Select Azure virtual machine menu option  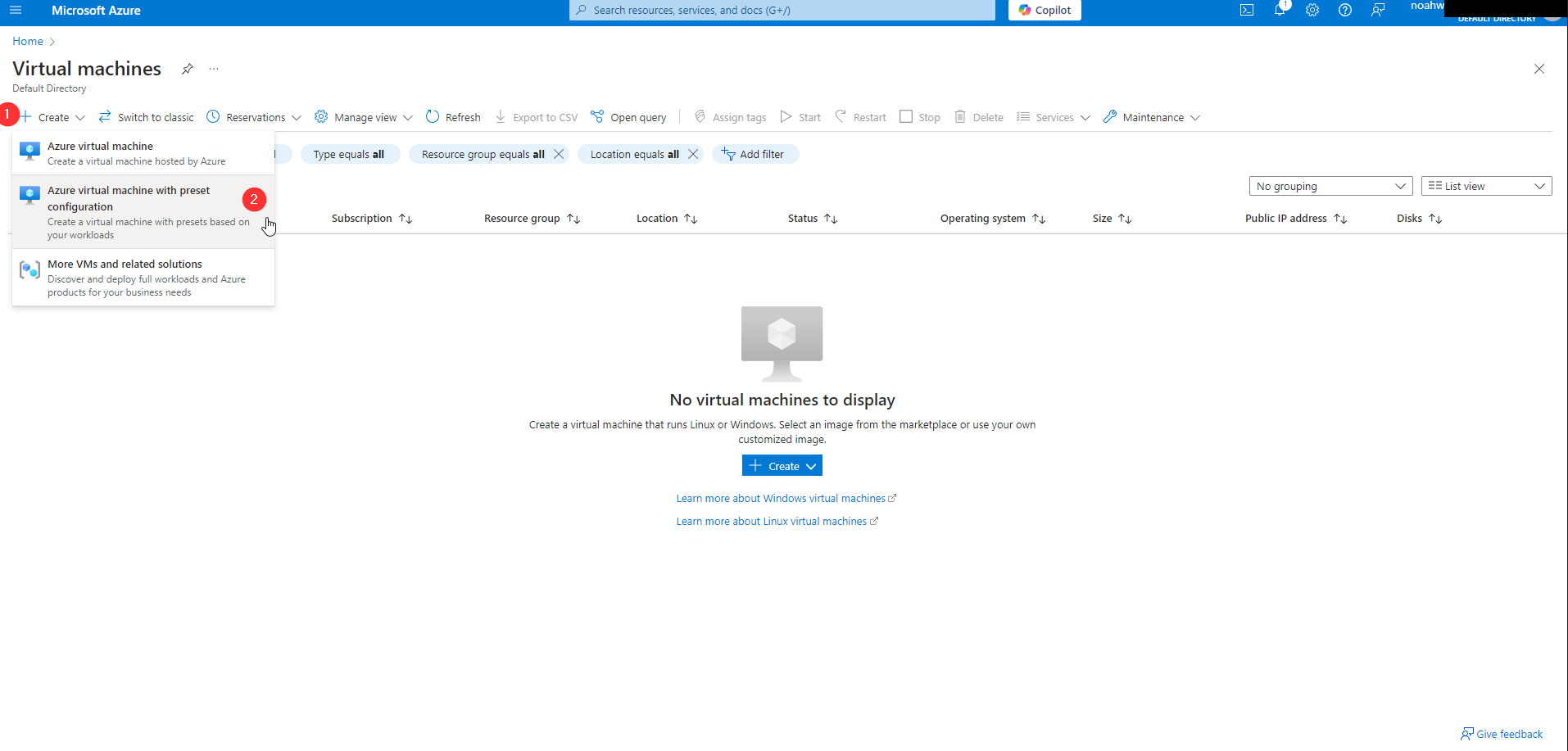(143, 153)
